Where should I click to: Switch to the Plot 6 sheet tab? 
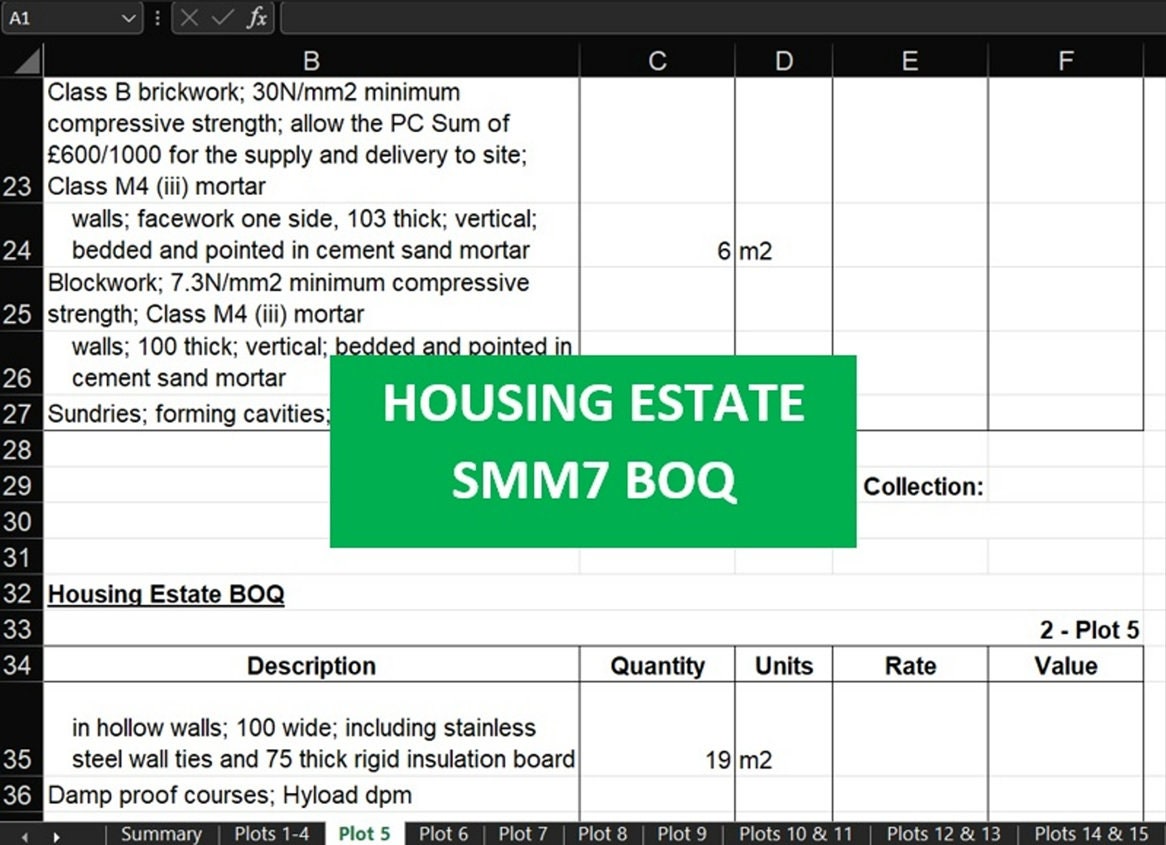pos(443,833)
